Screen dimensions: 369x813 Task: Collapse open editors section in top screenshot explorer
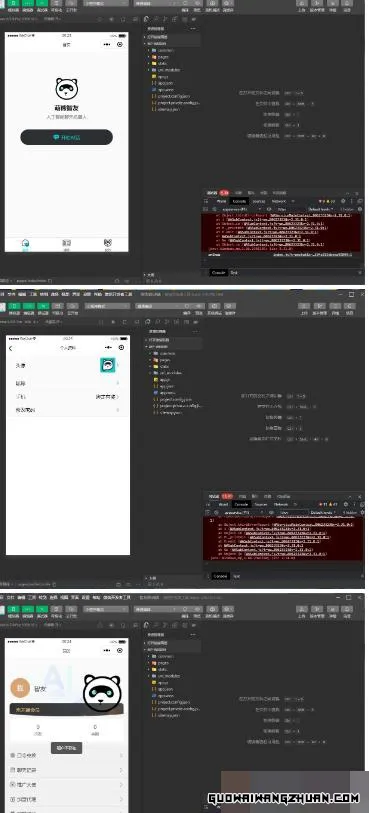tap(157, 37)
